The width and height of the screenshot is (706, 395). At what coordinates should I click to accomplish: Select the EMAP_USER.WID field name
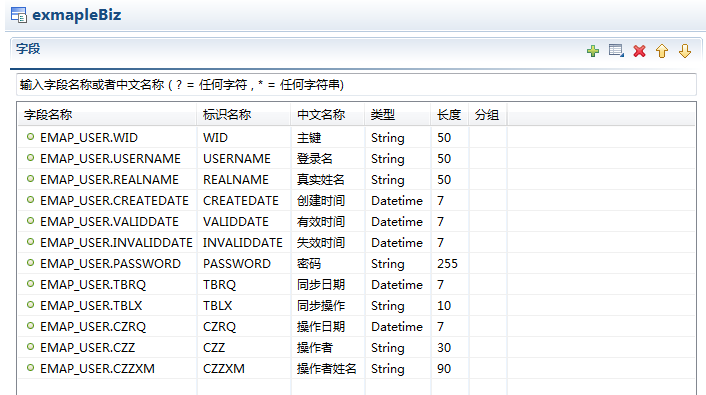coord(89,138)
